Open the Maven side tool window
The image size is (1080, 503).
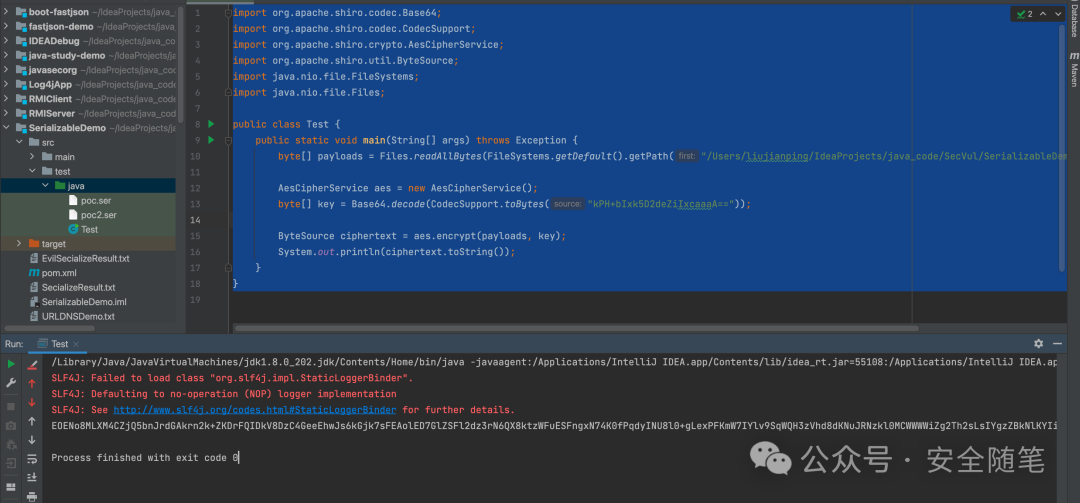pyautogui.click(x=1073, y=69)
